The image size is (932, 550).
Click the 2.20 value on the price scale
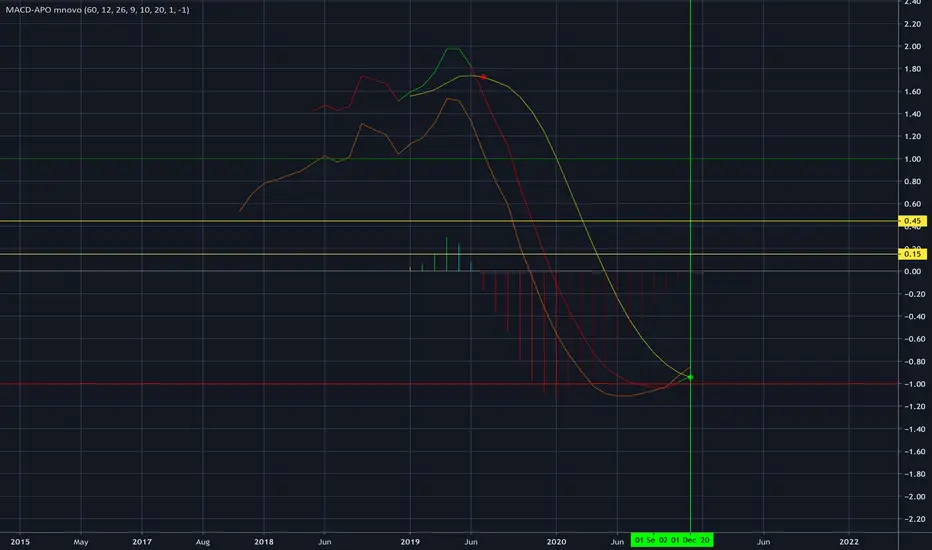pyautogui.click(x=912, y=24)
